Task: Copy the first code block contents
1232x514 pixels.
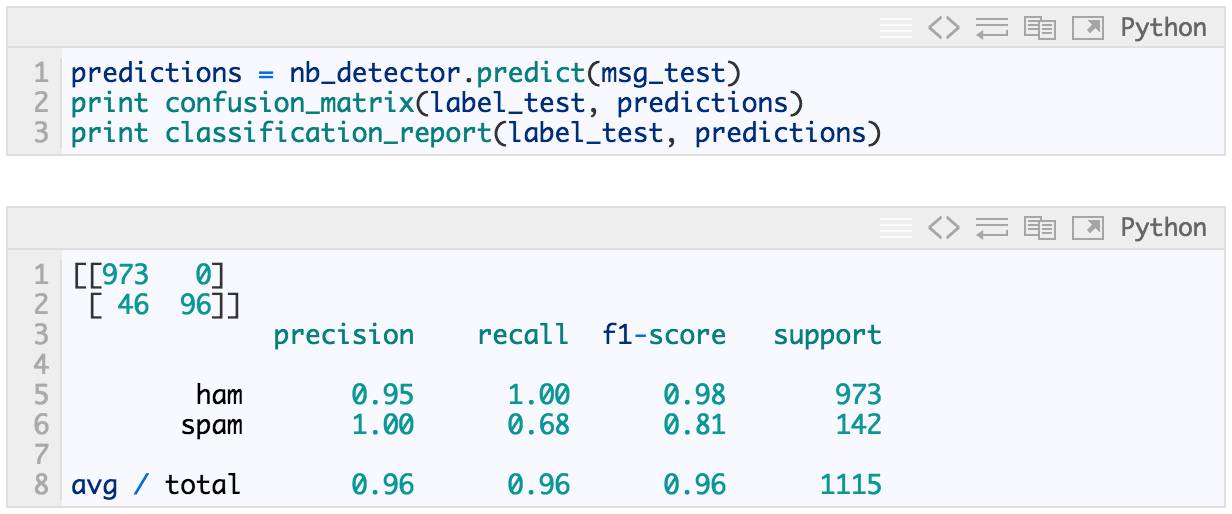Action: 1040,28
